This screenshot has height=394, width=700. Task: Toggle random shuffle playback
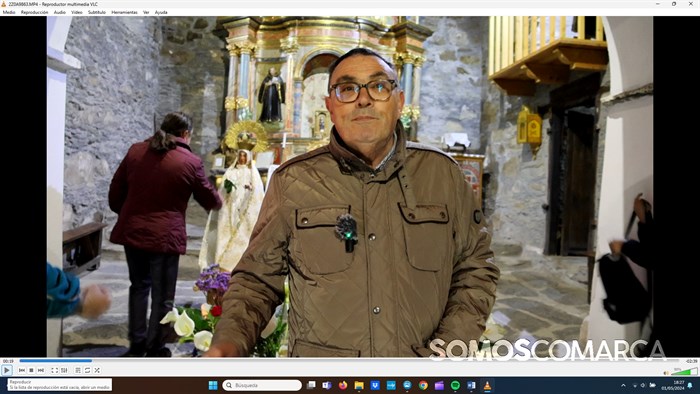[97, 370]
